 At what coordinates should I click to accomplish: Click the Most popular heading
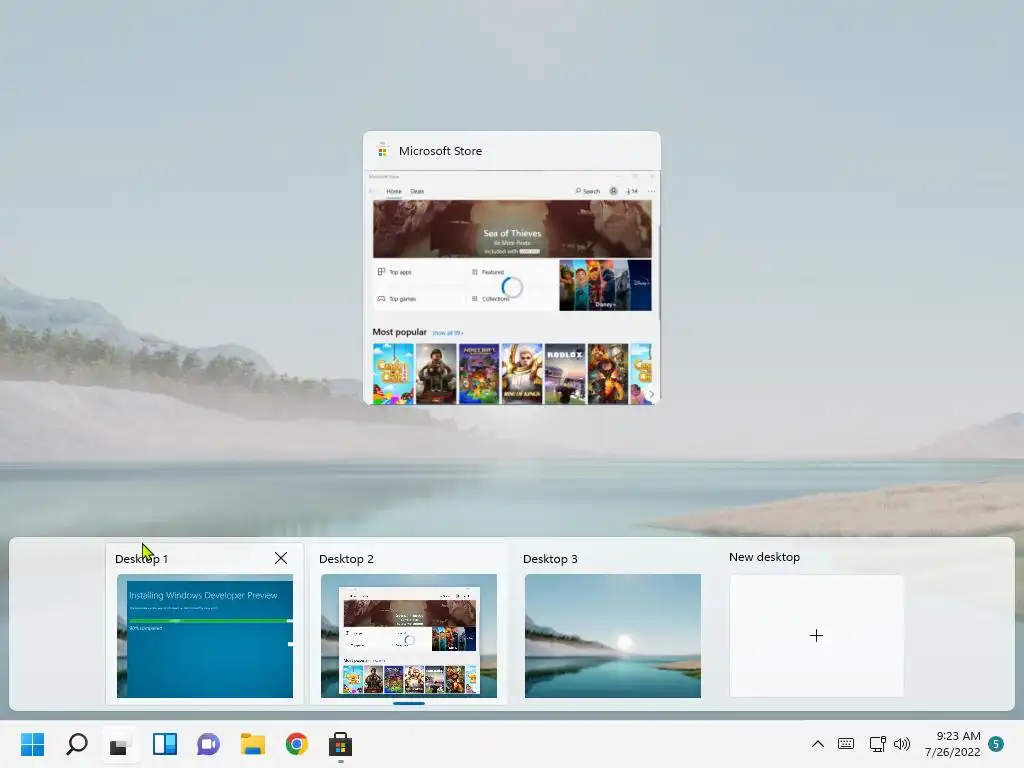(399, 332)
